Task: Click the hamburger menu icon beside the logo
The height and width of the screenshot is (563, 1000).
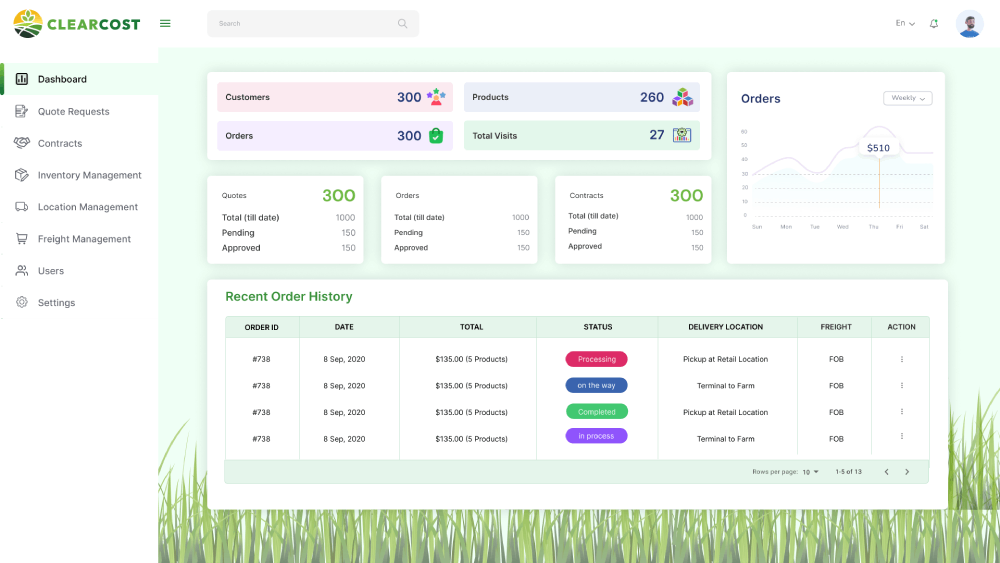Action: point(165,24)
